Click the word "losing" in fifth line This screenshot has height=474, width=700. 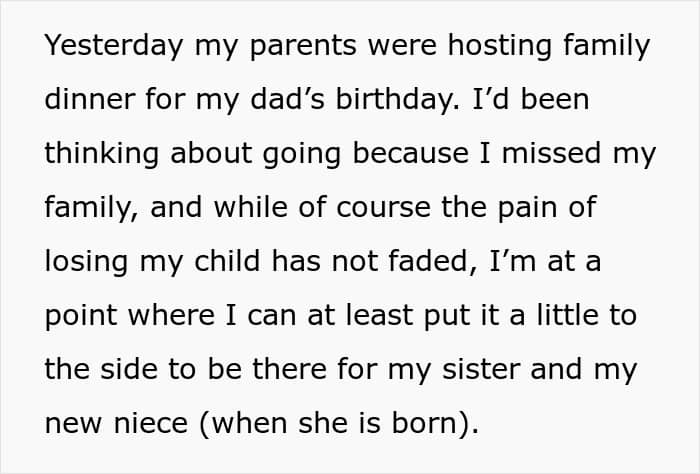(87, 262)
